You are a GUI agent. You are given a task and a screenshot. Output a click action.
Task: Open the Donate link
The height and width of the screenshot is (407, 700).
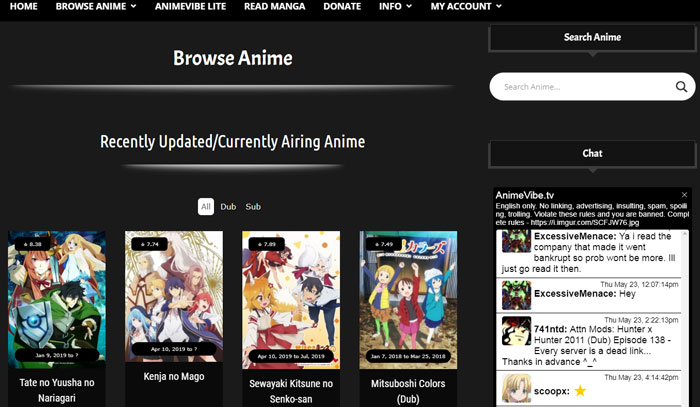[x=342, y=6]
